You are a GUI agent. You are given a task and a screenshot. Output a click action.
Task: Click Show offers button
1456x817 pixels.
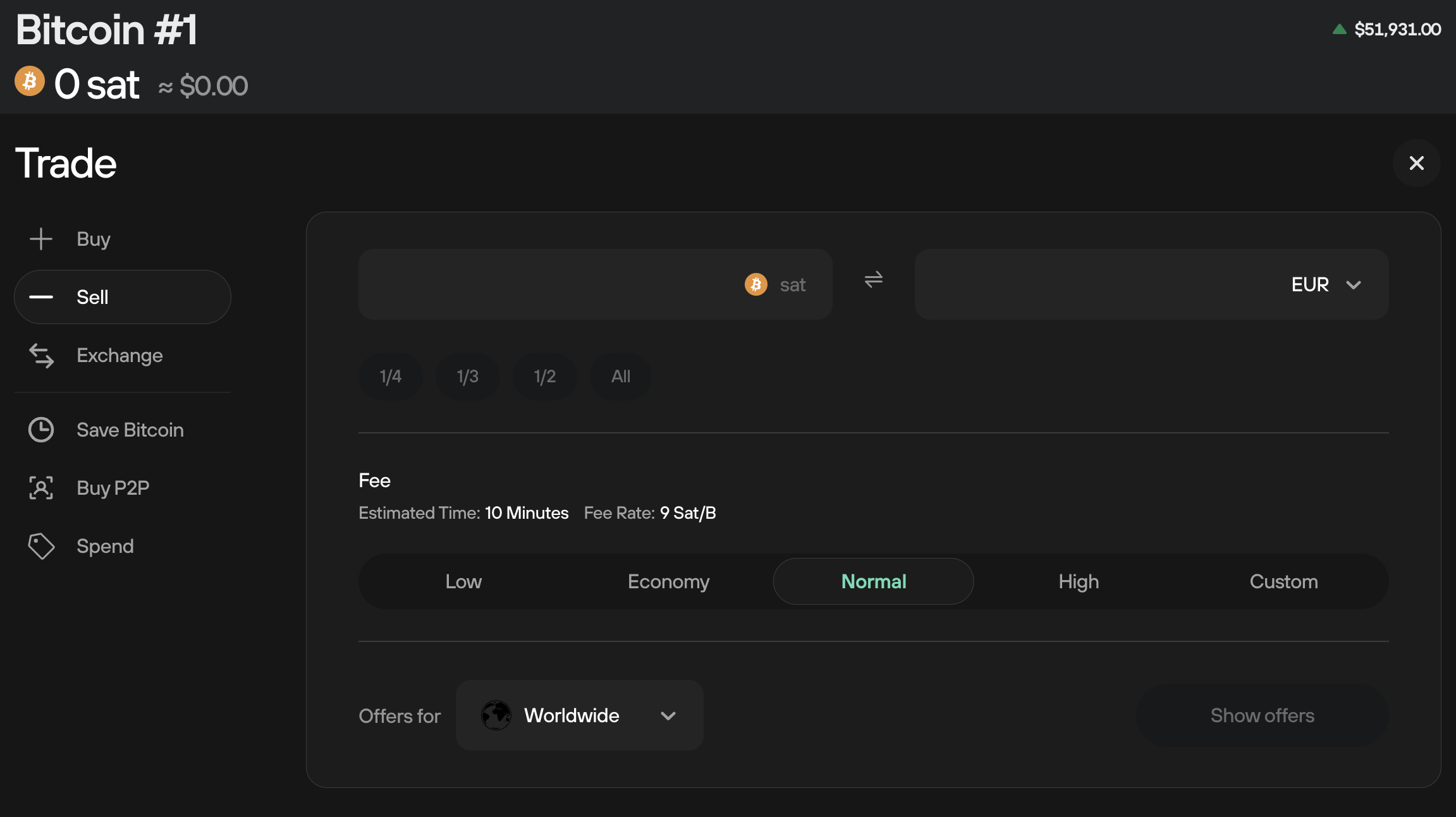1263,715
